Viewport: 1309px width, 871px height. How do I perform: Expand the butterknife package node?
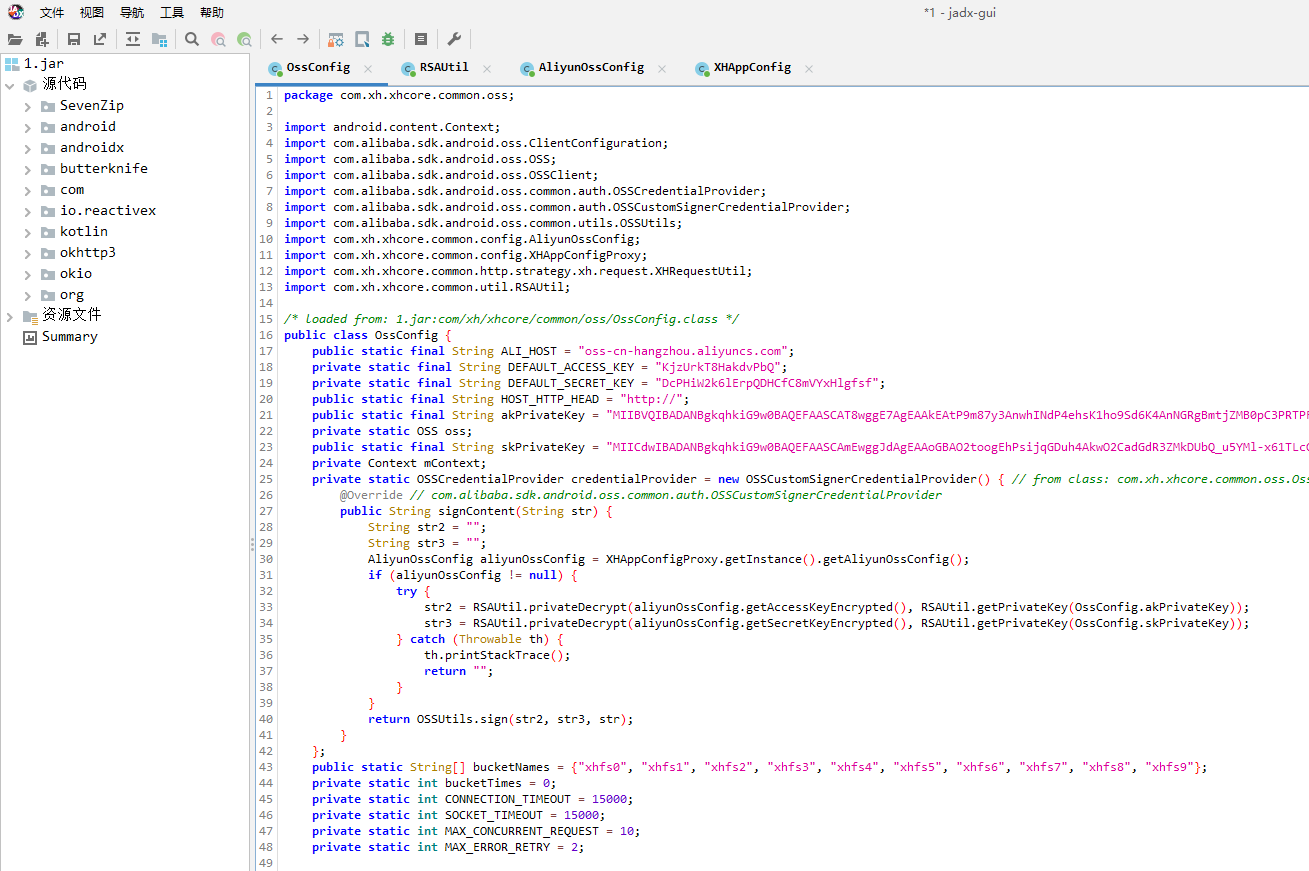click(x=28, y=169)
